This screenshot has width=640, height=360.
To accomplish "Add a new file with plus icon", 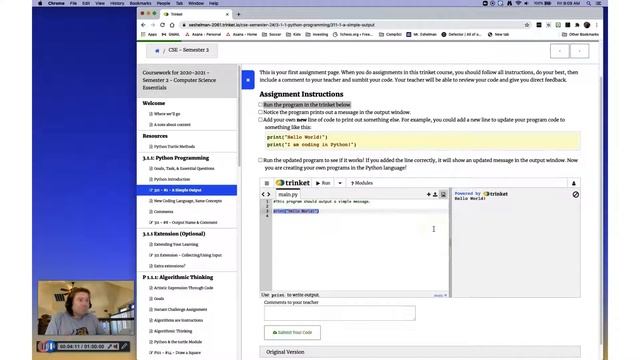I will tap(429, 194).
